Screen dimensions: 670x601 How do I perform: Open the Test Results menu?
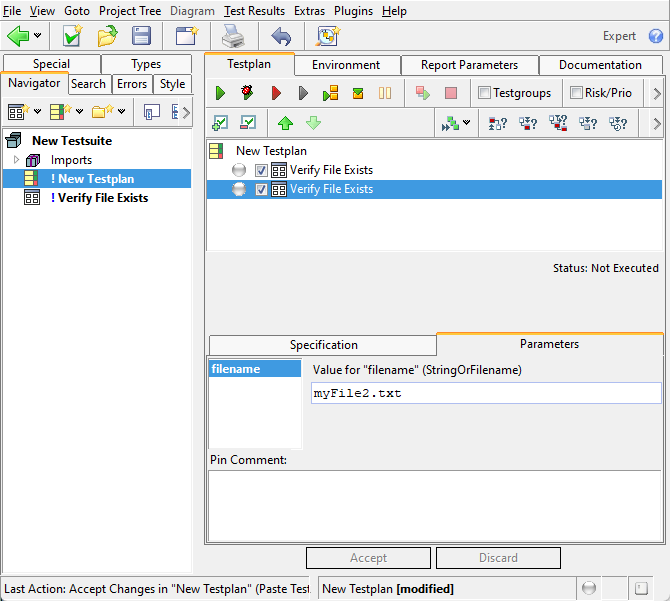254,11
